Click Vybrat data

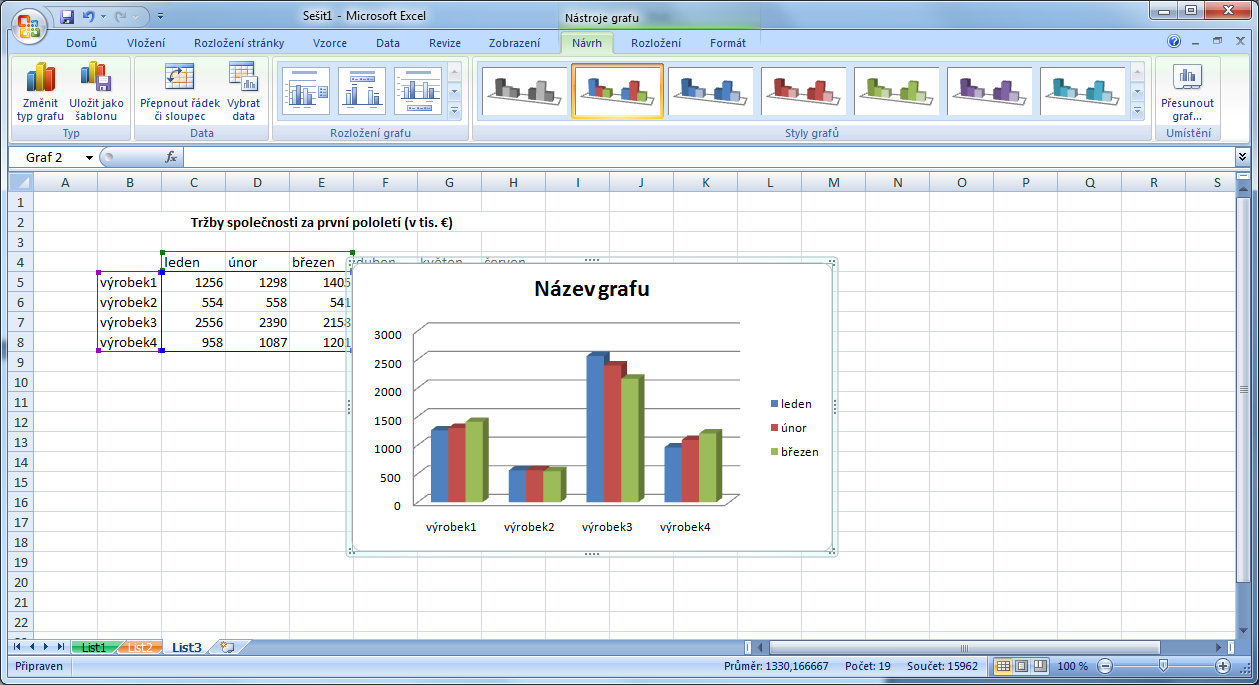(243, 92)
